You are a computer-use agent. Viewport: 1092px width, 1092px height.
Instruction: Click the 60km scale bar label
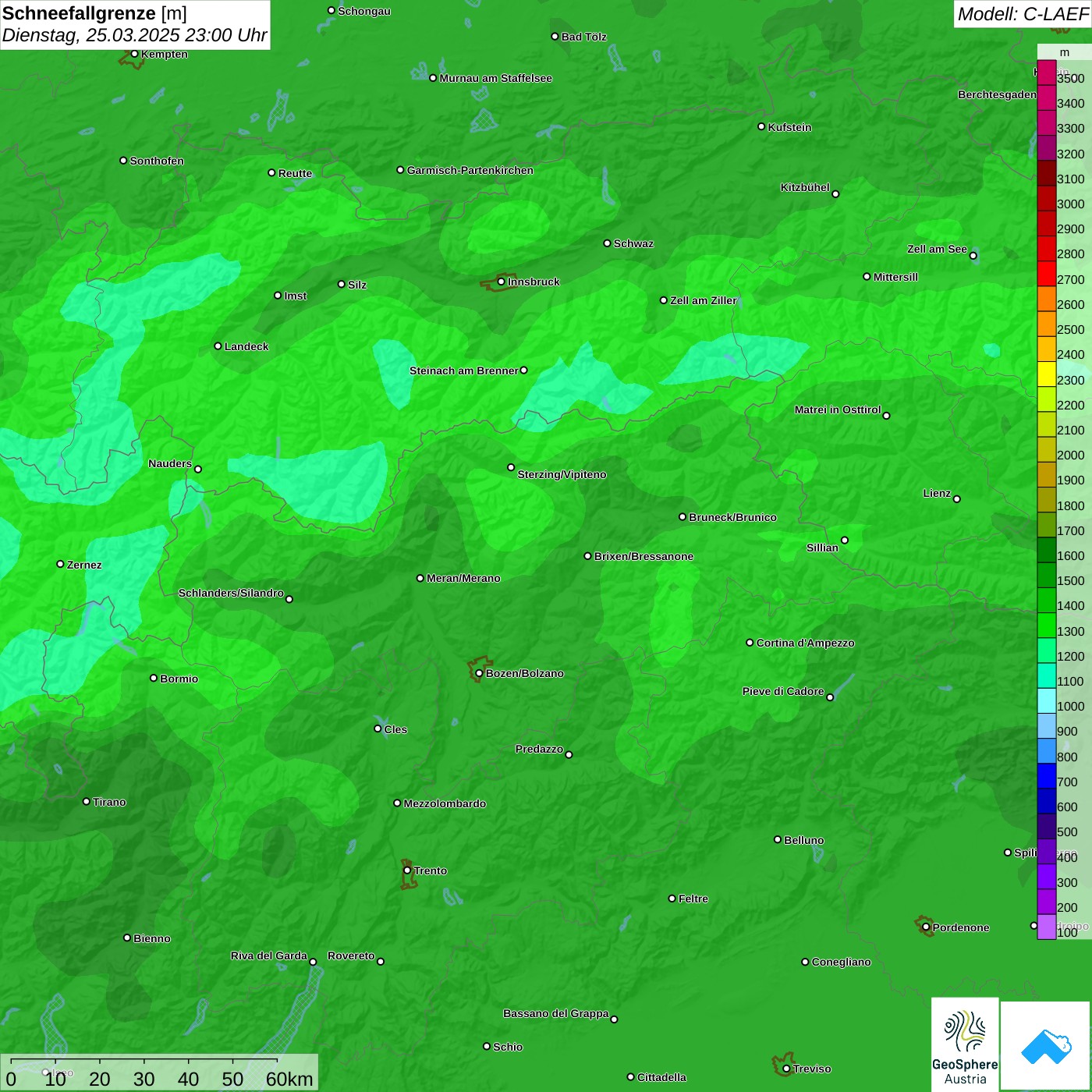(x=289, y=1079)
